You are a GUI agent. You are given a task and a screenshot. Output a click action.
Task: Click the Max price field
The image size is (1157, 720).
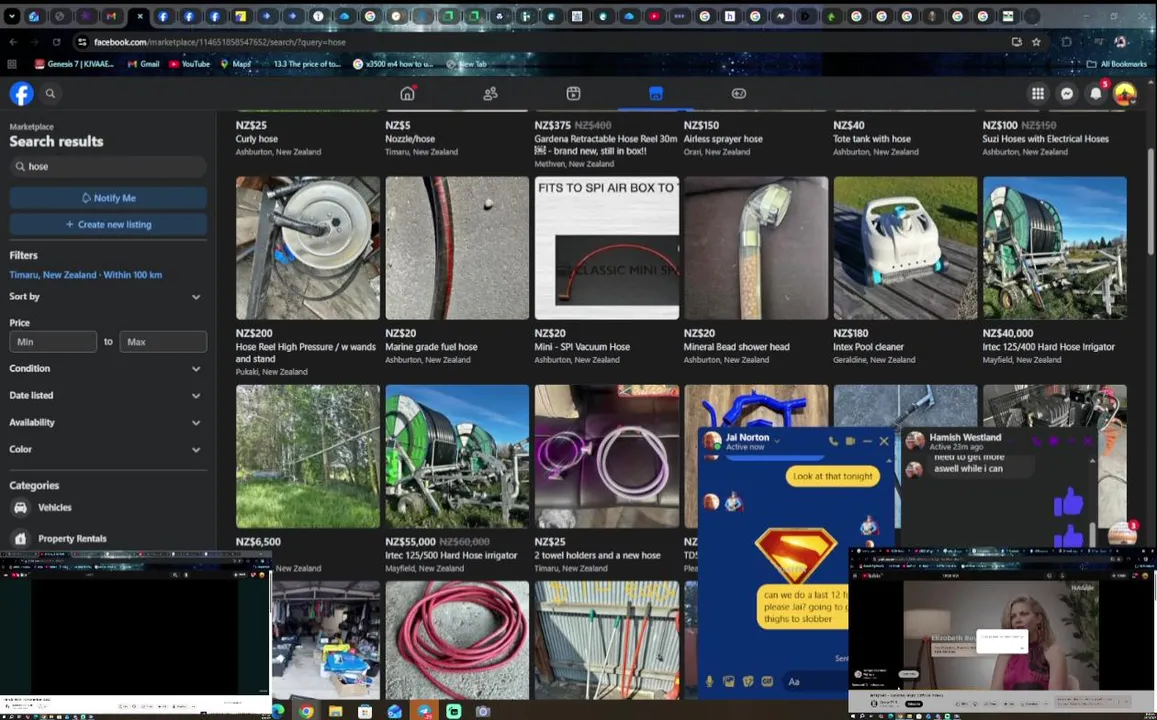click(163, 342)
